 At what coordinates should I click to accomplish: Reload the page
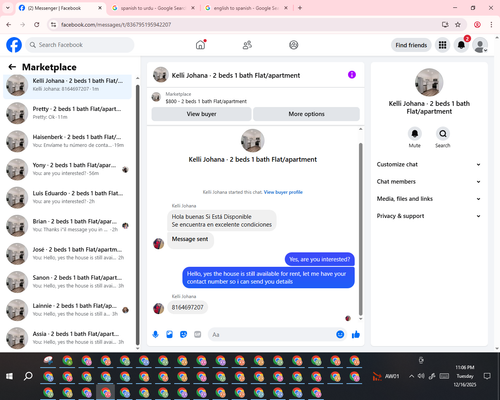(37, 25)
